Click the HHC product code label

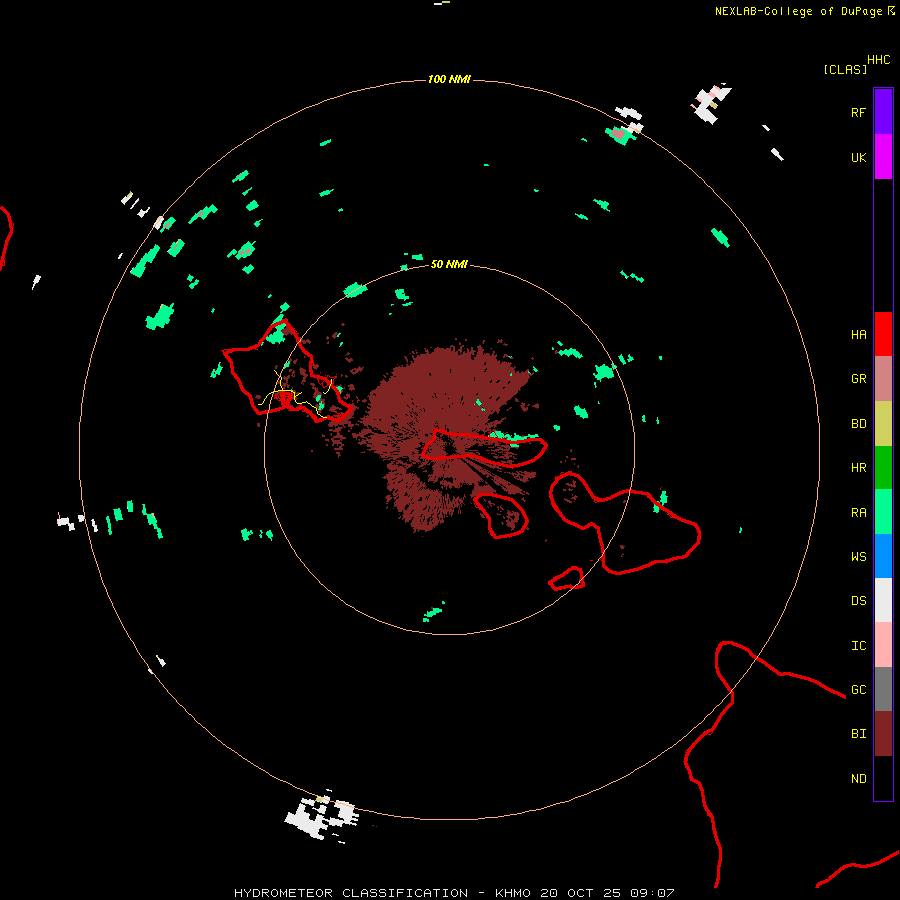(x=878, y=60)
